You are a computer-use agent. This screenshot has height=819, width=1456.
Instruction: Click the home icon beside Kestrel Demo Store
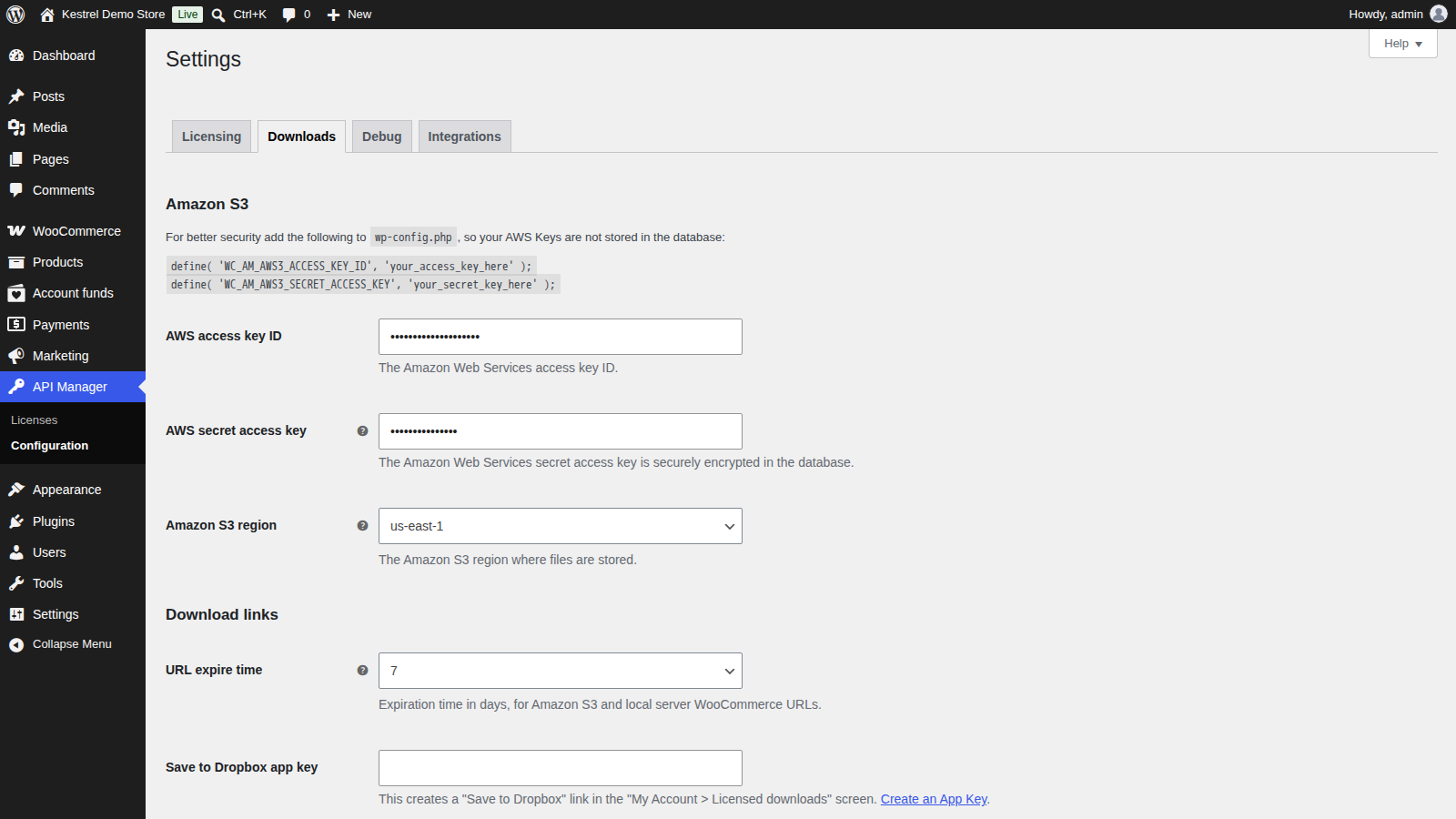(47, 15)
